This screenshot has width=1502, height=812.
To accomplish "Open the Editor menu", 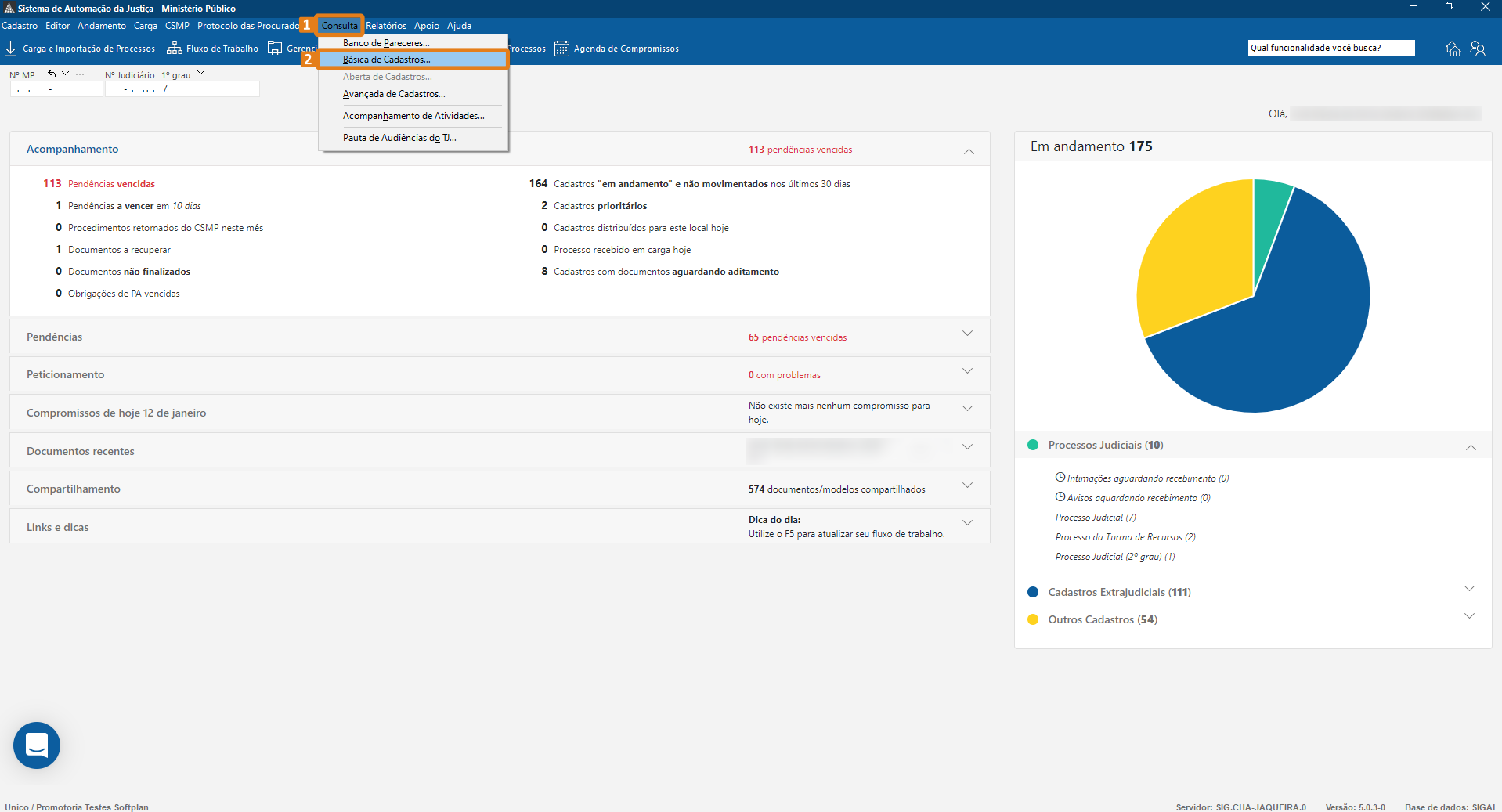I will click(x=58, y=26).
